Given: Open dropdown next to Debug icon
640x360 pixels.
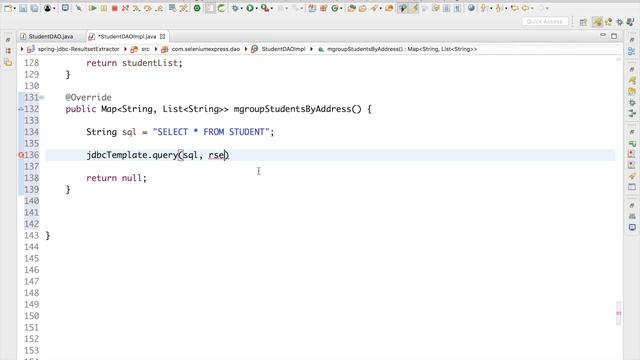Looking at the screenshot, I should (x=242, y=9).
